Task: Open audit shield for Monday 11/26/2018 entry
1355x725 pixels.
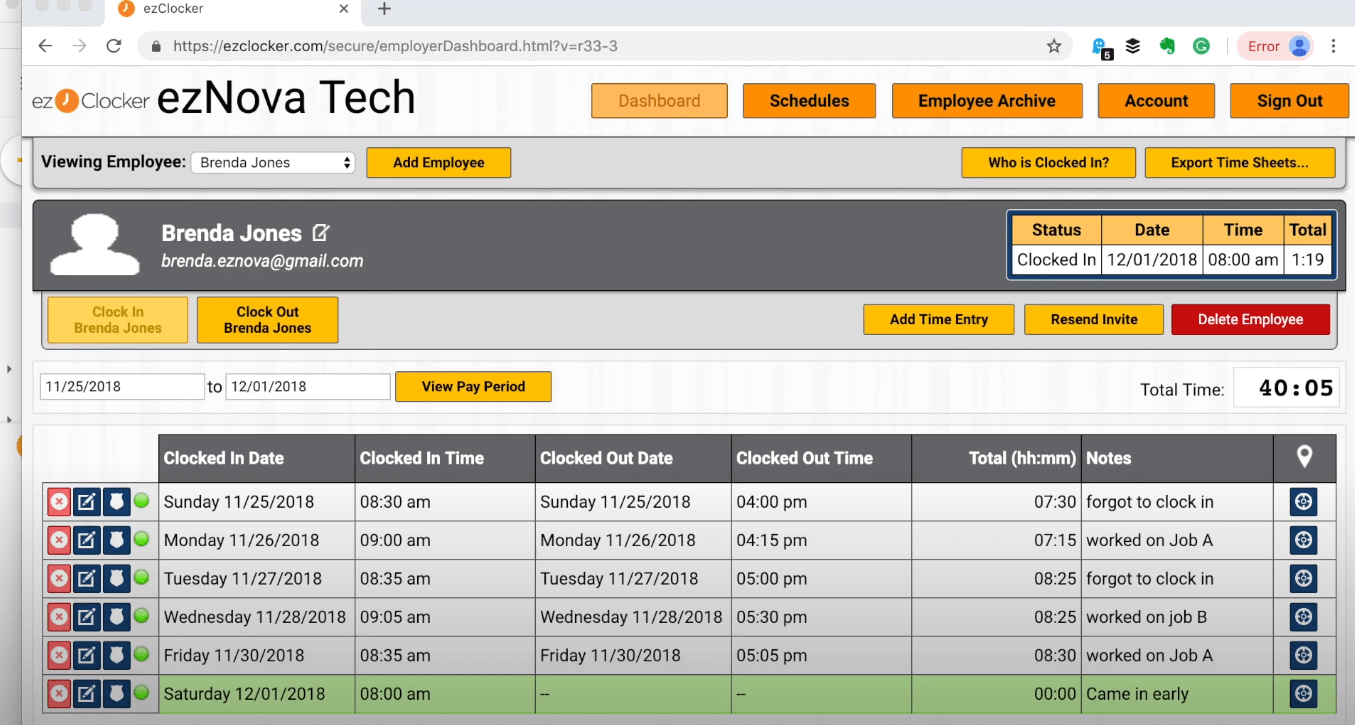Action: click(117, 540)
